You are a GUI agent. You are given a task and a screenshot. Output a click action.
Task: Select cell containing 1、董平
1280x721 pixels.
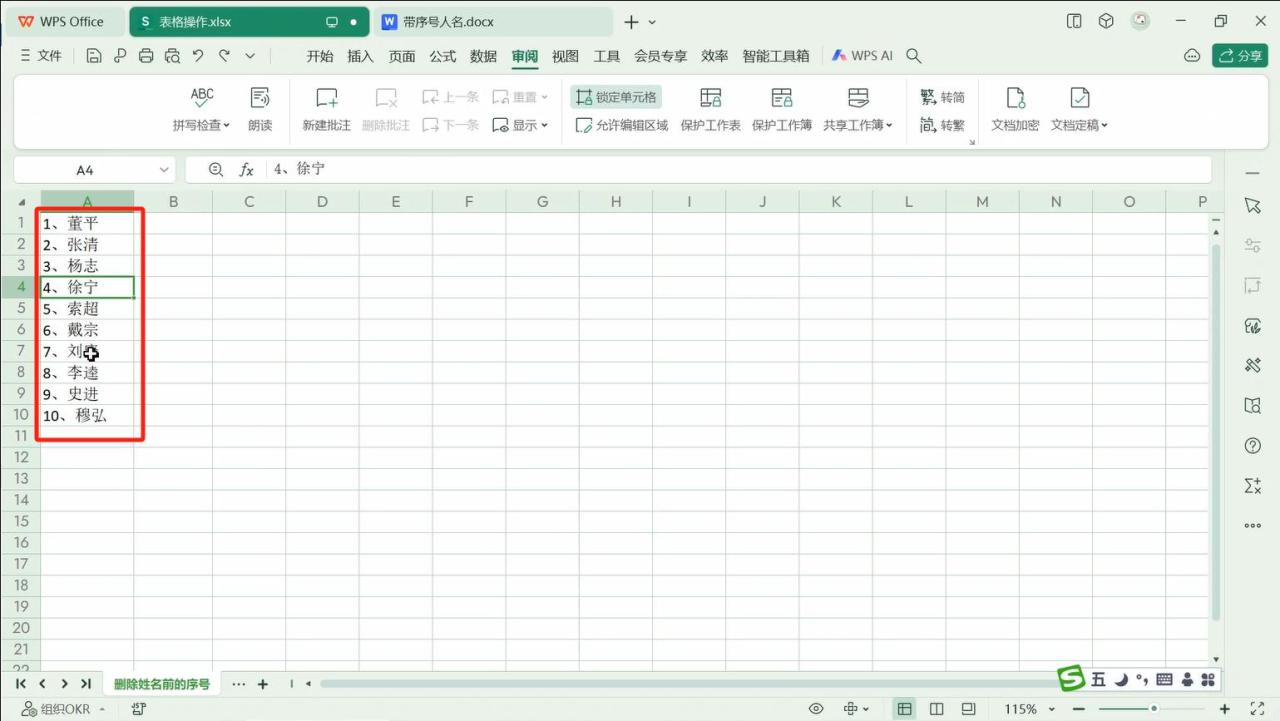pyautogui.click(x=87, y=223)
